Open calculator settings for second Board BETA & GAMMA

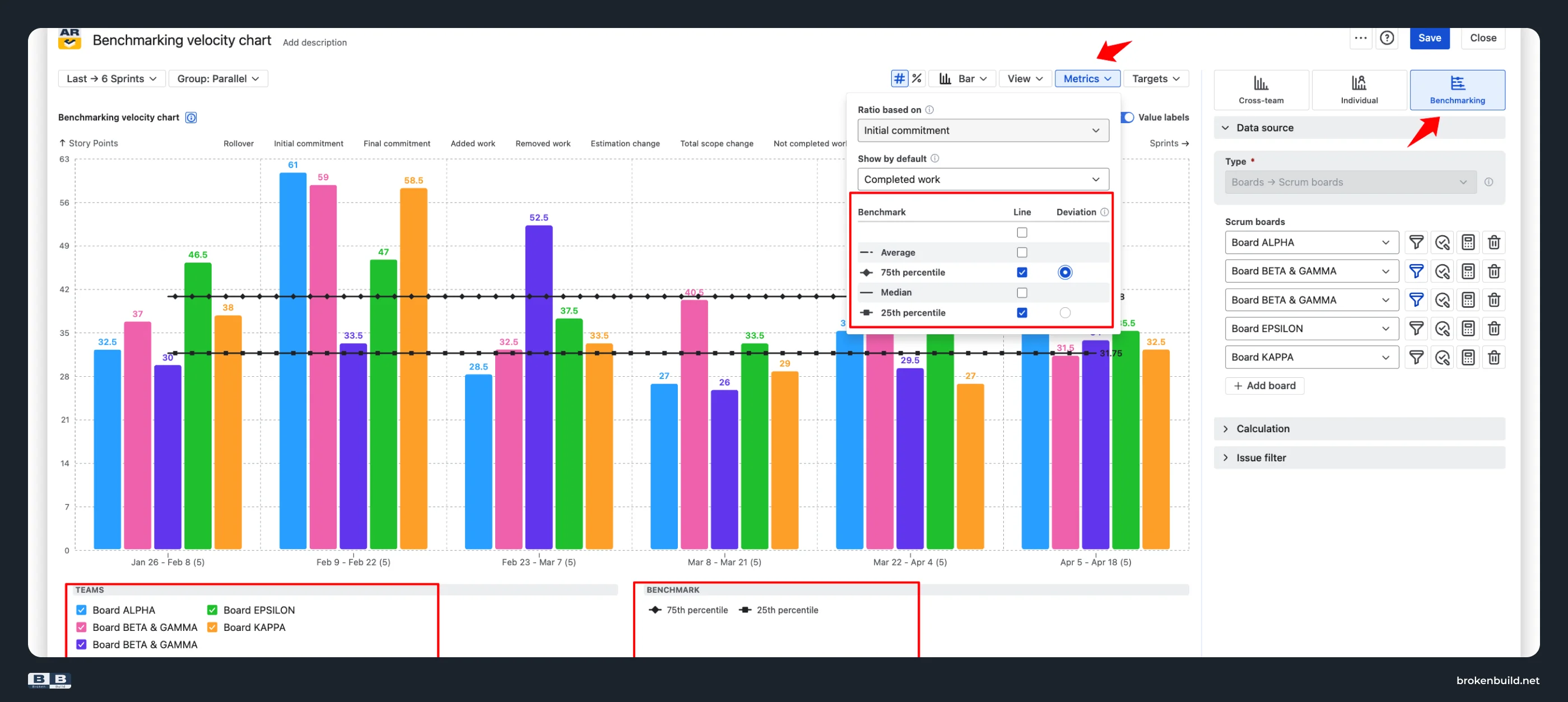click(x=1468, y=300)
